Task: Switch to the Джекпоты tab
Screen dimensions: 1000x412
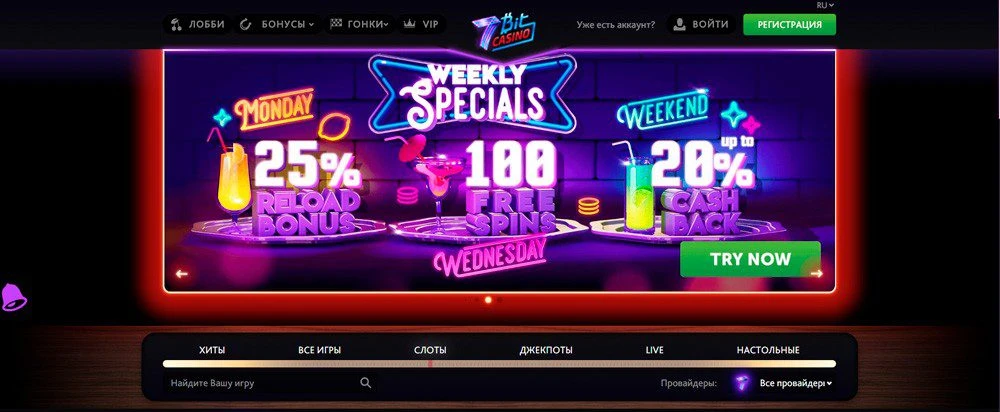Action: pos(546,350)
